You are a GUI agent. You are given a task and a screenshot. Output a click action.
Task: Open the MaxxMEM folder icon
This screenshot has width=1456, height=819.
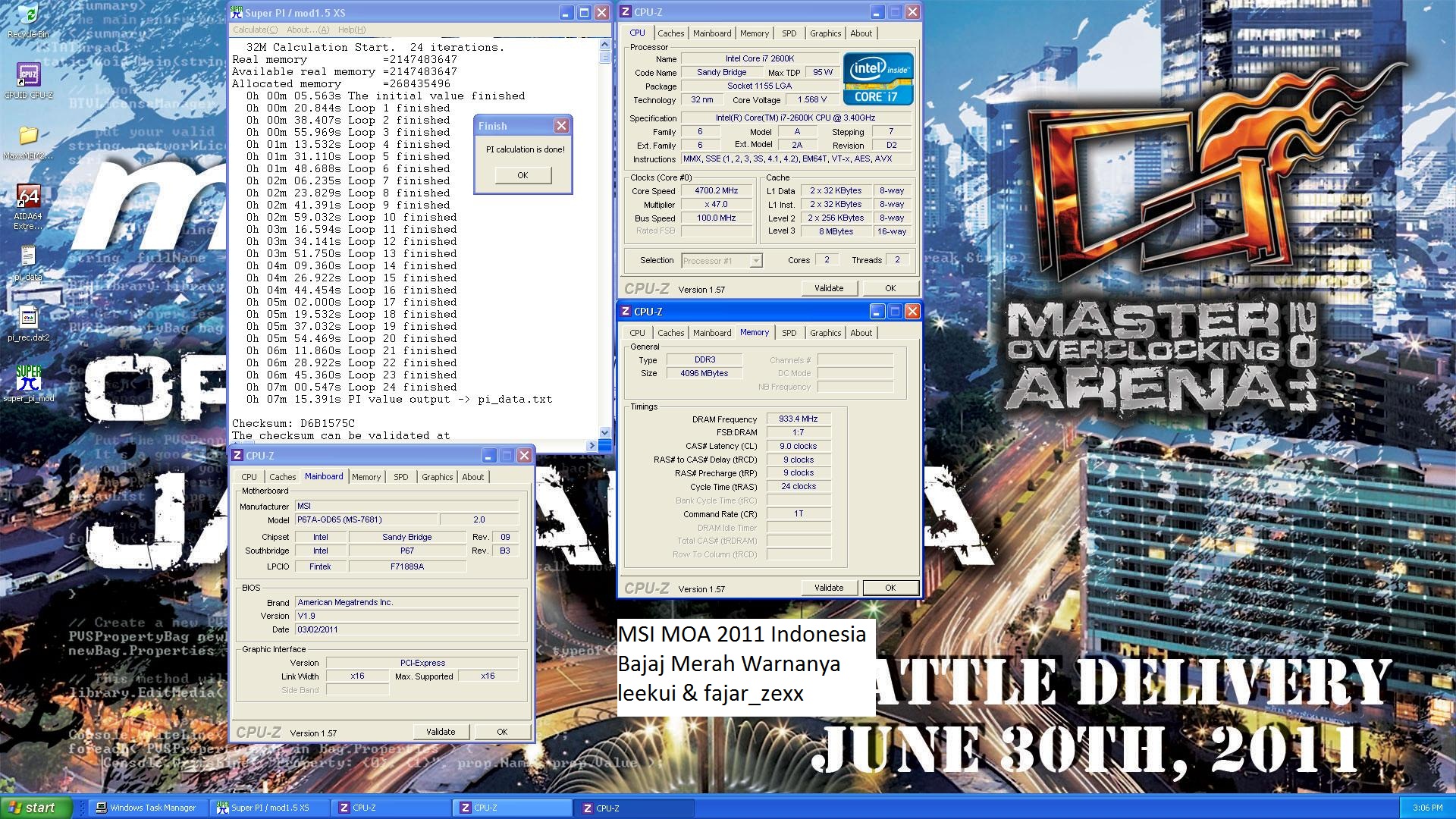pos(28,136)
